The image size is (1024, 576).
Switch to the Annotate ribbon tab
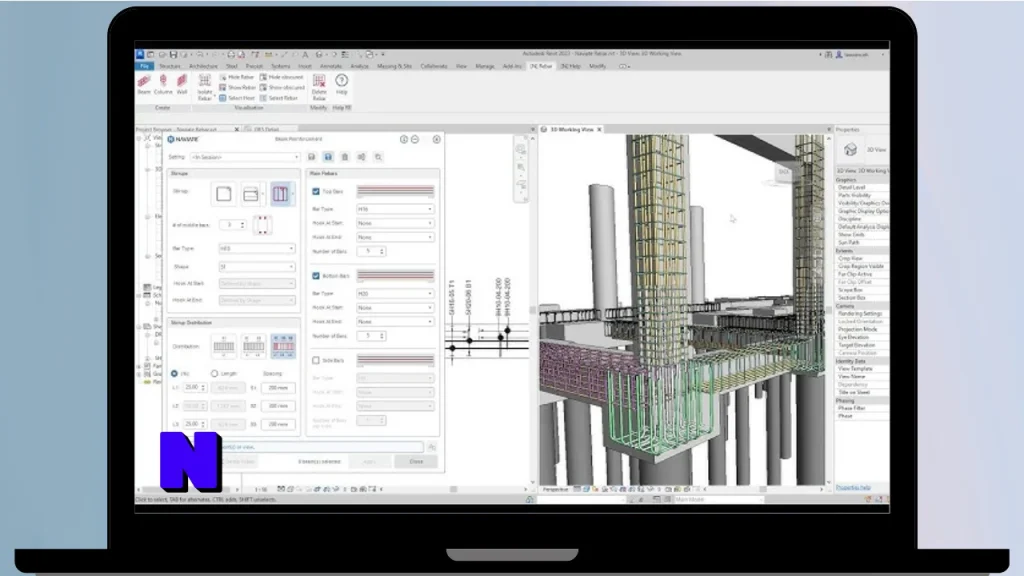330,66
